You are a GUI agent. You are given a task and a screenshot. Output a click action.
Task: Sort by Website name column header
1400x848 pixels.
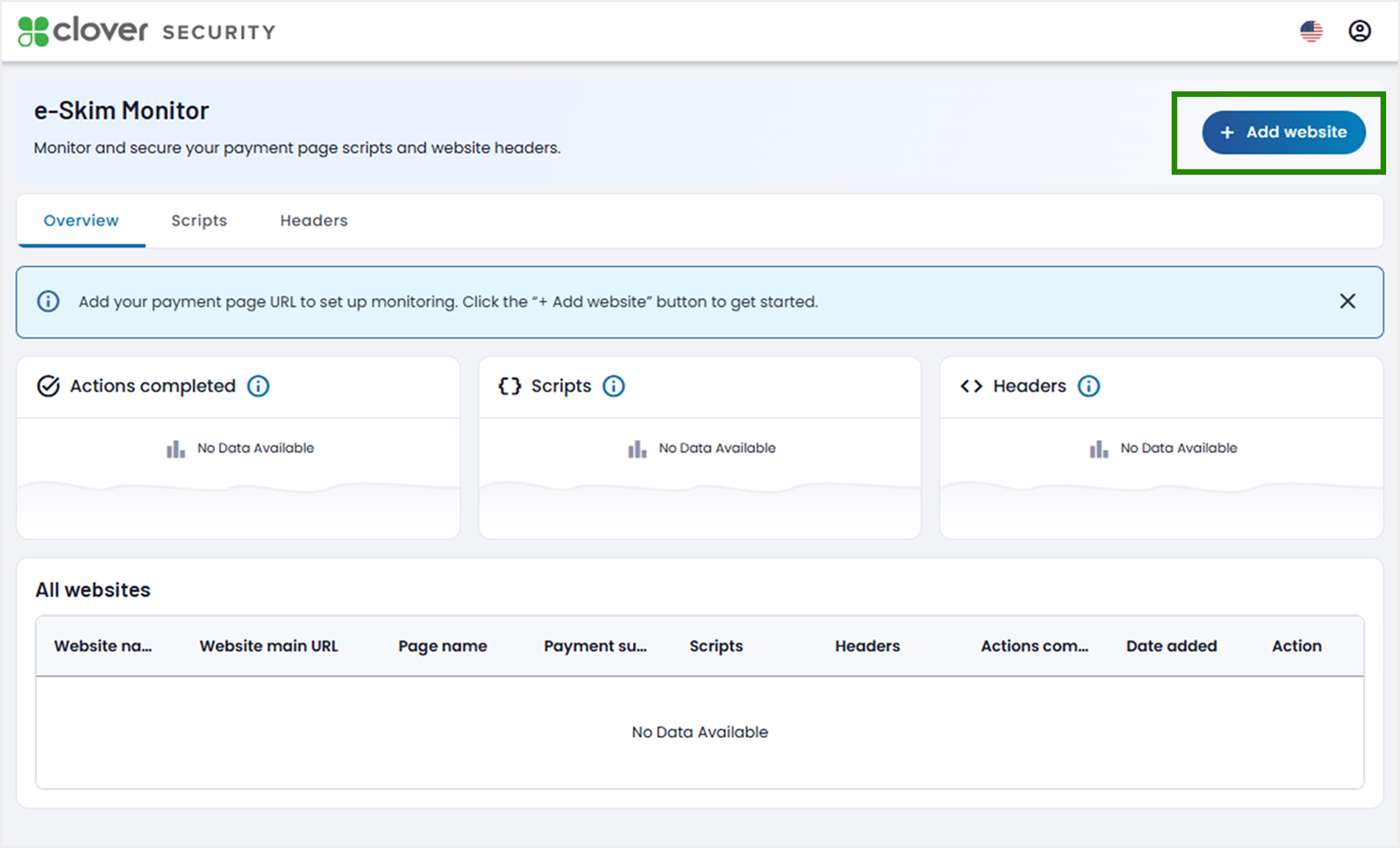pyautogui.click(x=103, y=646)
